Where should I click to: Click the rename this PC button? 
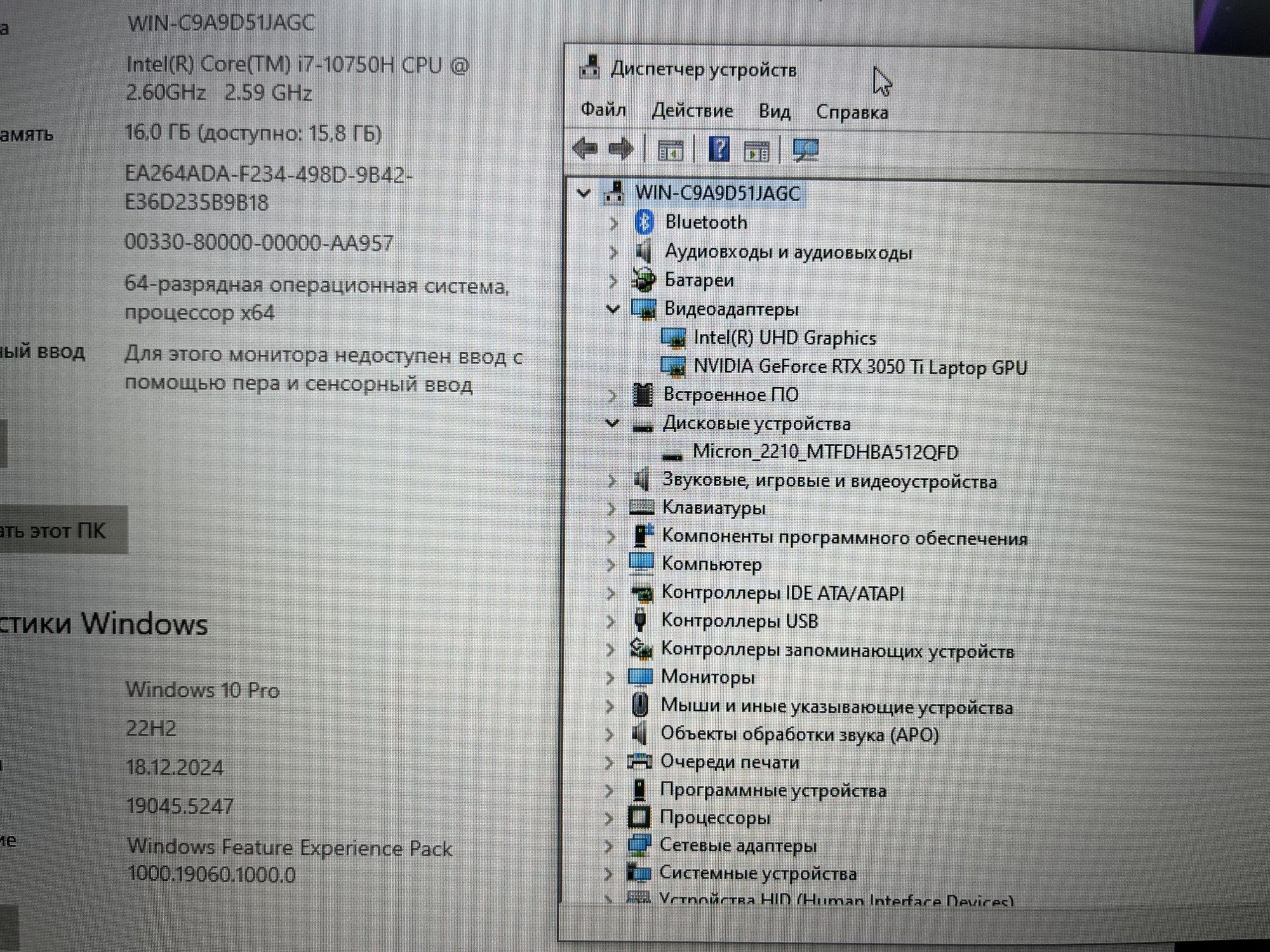pos(60,531)
